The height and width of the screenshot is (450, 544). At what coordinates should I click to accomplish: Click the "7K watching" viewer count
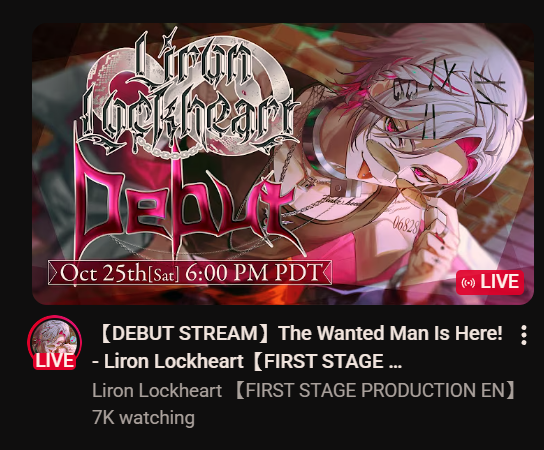pos(143,417)
